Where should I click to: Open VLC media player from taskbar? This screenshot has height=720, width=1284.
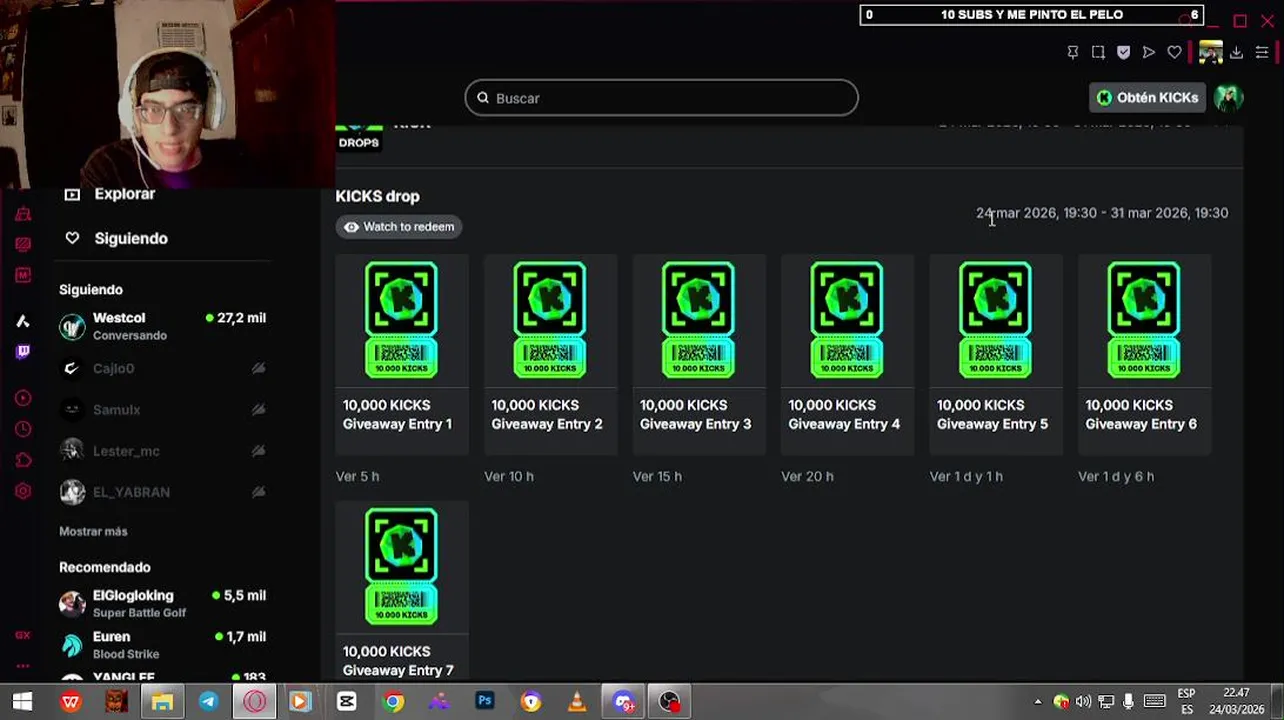pyautogui.click(x=577, y=702)
